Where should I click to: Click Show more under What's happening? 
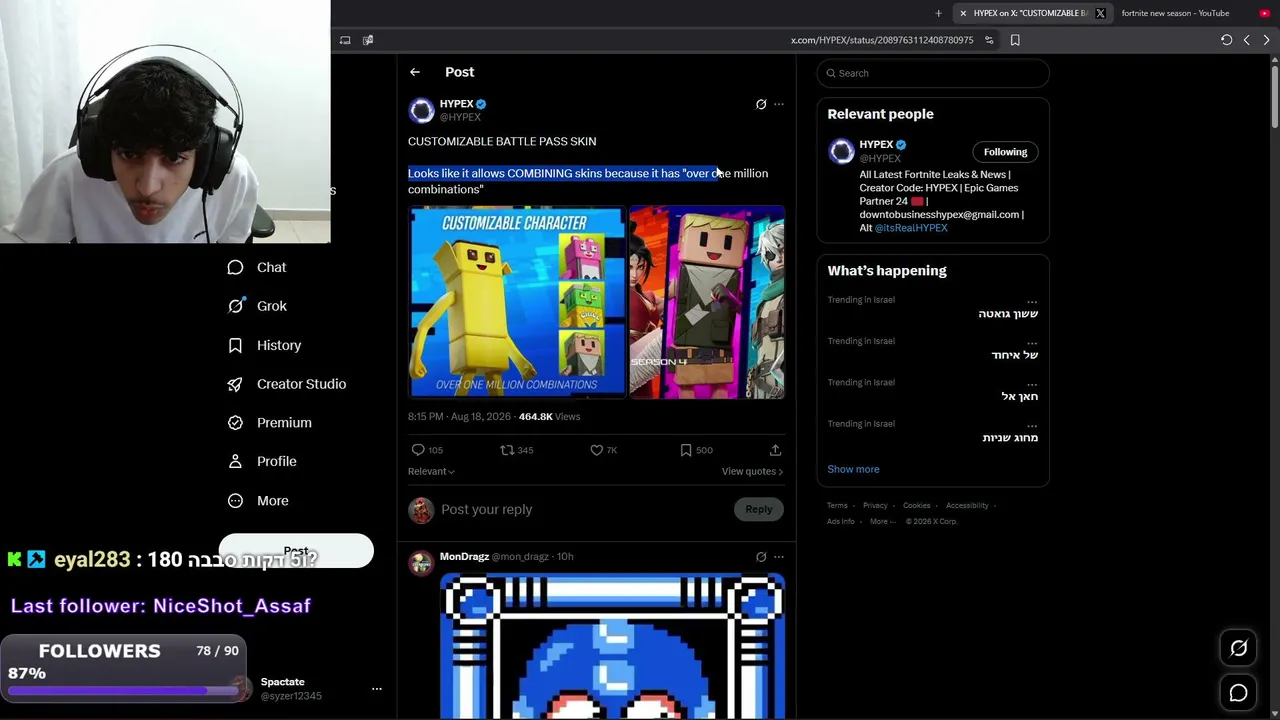[x=853, y=469]
